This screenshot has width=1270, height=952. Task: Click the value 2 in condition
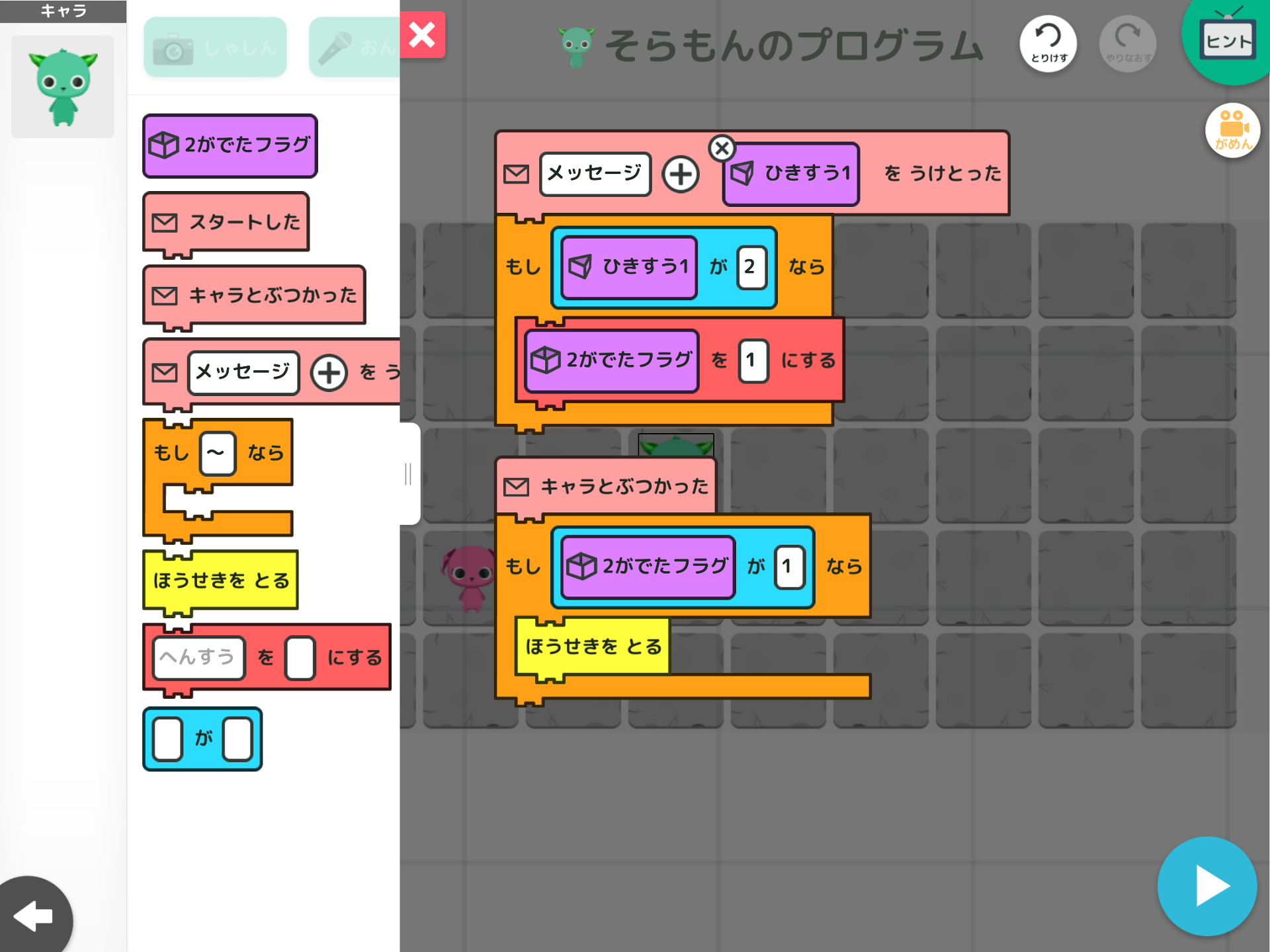coord(751,267)
